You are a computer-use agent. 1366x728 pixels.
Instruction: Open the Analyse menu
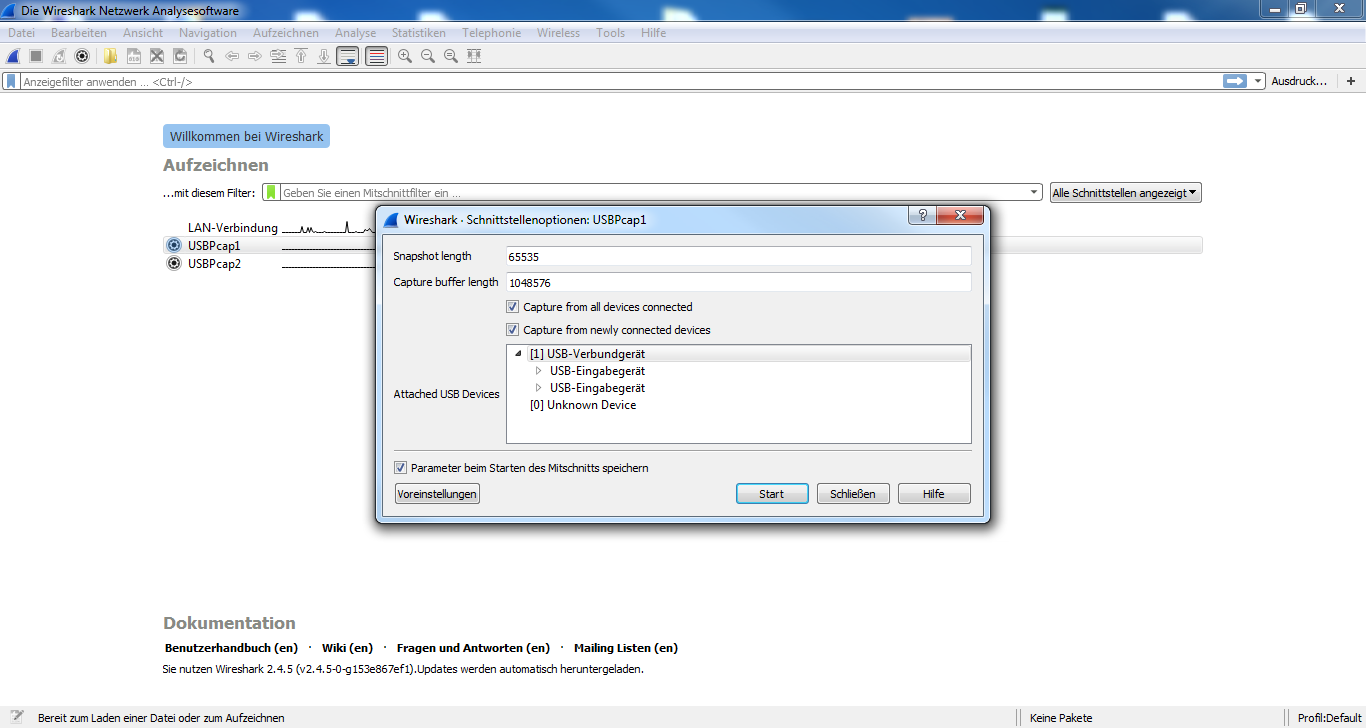pos(356,33)
